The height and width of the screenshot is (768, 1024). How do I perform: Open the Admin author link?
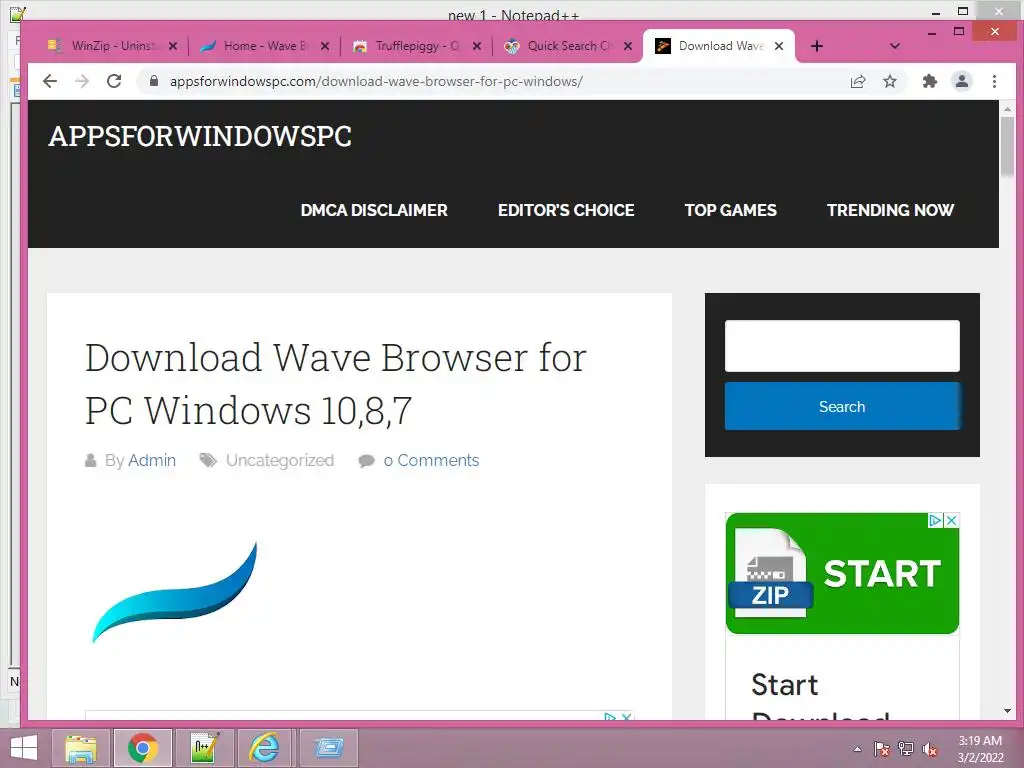click(152, 460)
